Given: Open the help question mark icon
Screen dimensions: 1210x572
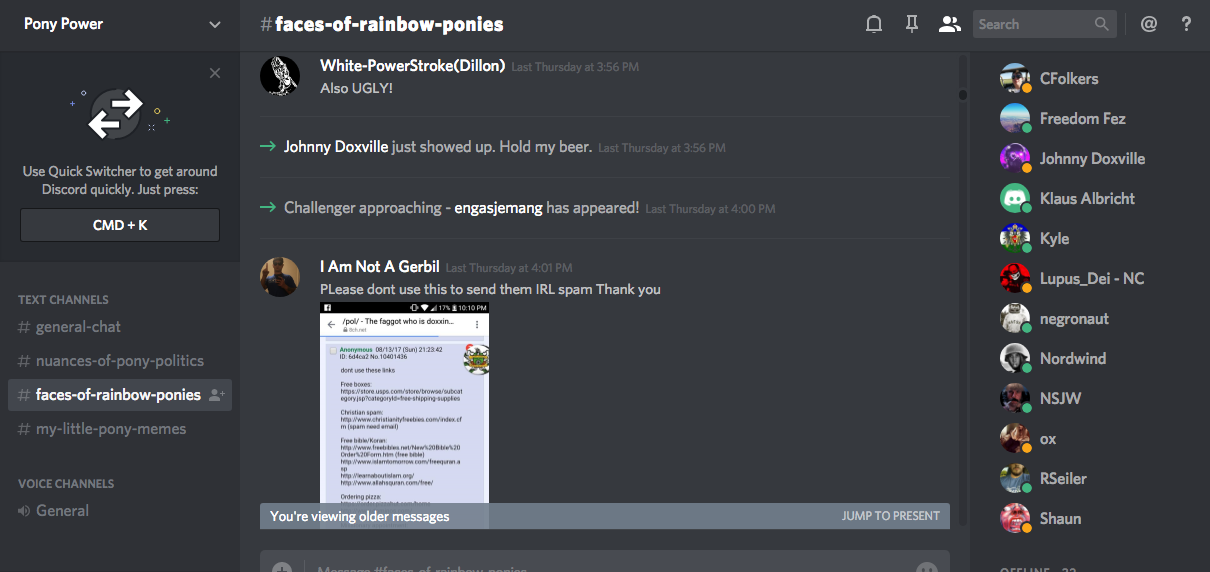Looking at the screenshot, I should tap(1186, 24).
